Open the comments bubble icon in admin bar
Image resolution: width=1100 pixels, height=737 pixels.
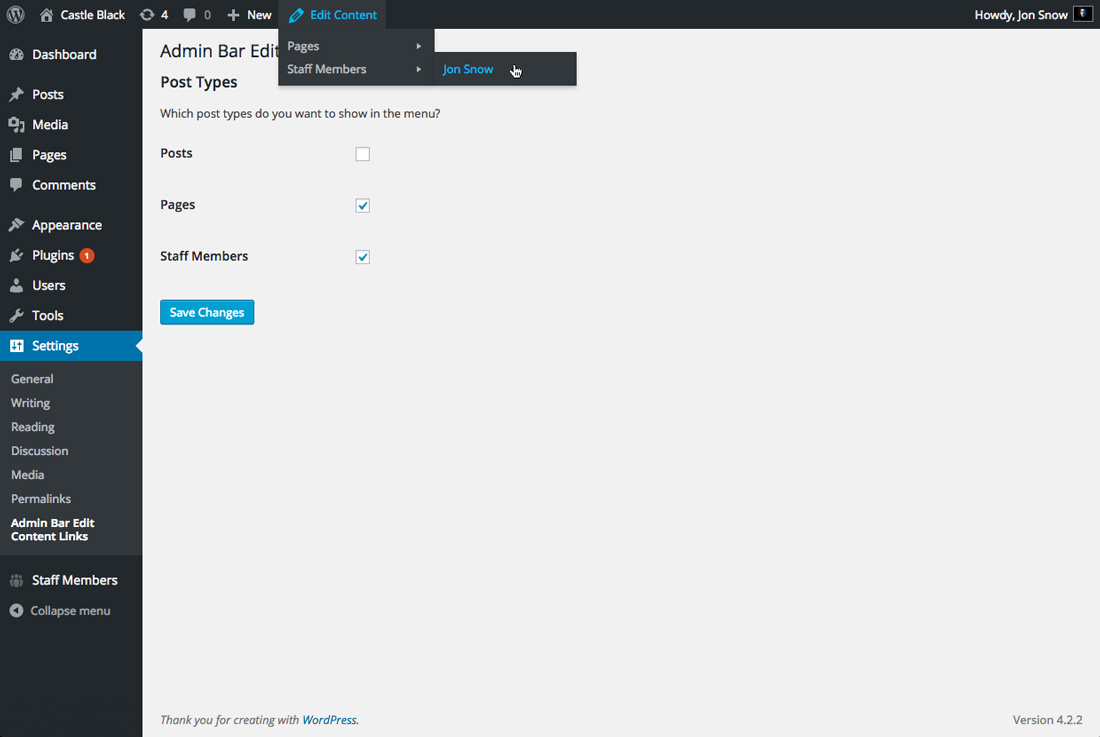point(189,15)
